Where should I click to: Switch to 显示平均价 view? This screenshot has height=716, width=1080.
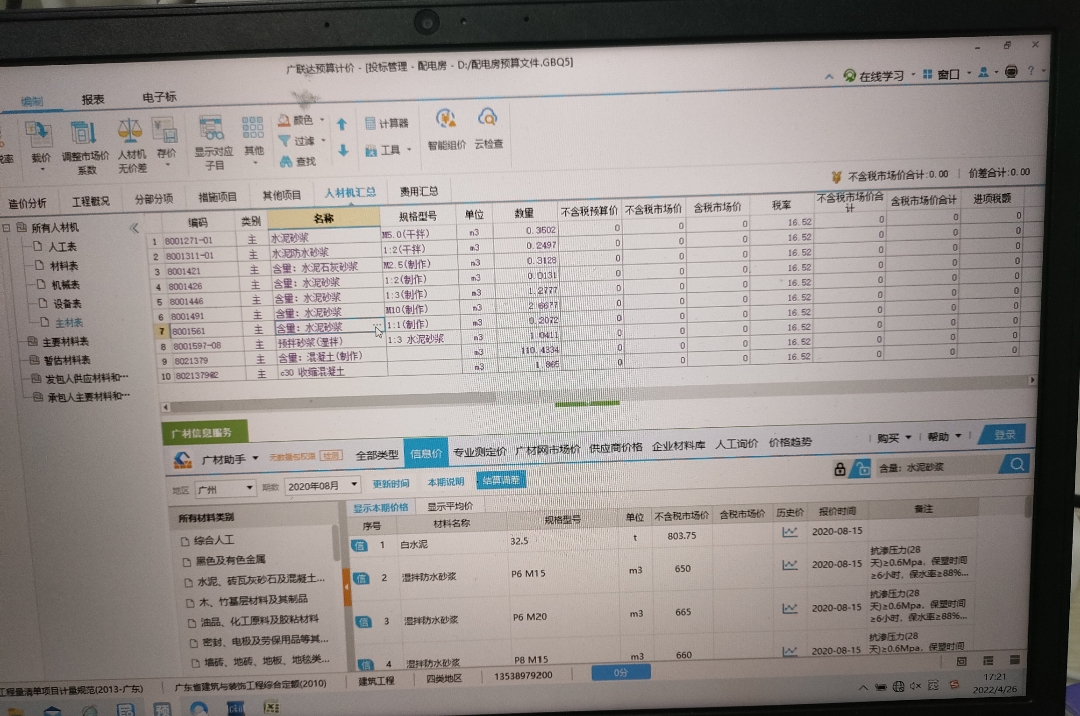[x=449, y=506]
